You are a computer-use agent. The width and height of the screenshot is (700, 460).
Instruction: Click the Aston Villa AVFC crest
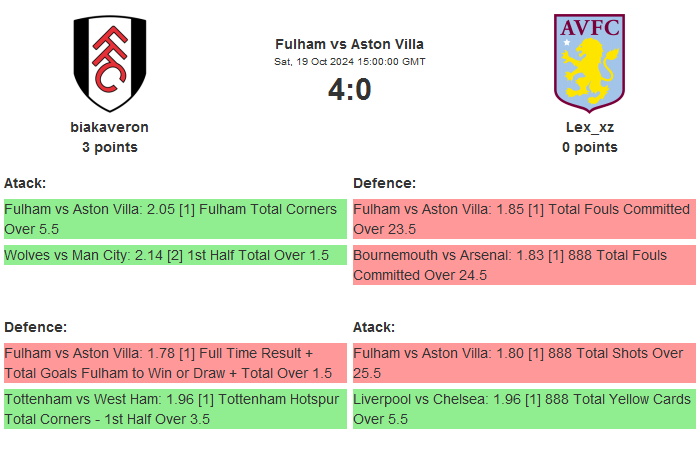589,62
